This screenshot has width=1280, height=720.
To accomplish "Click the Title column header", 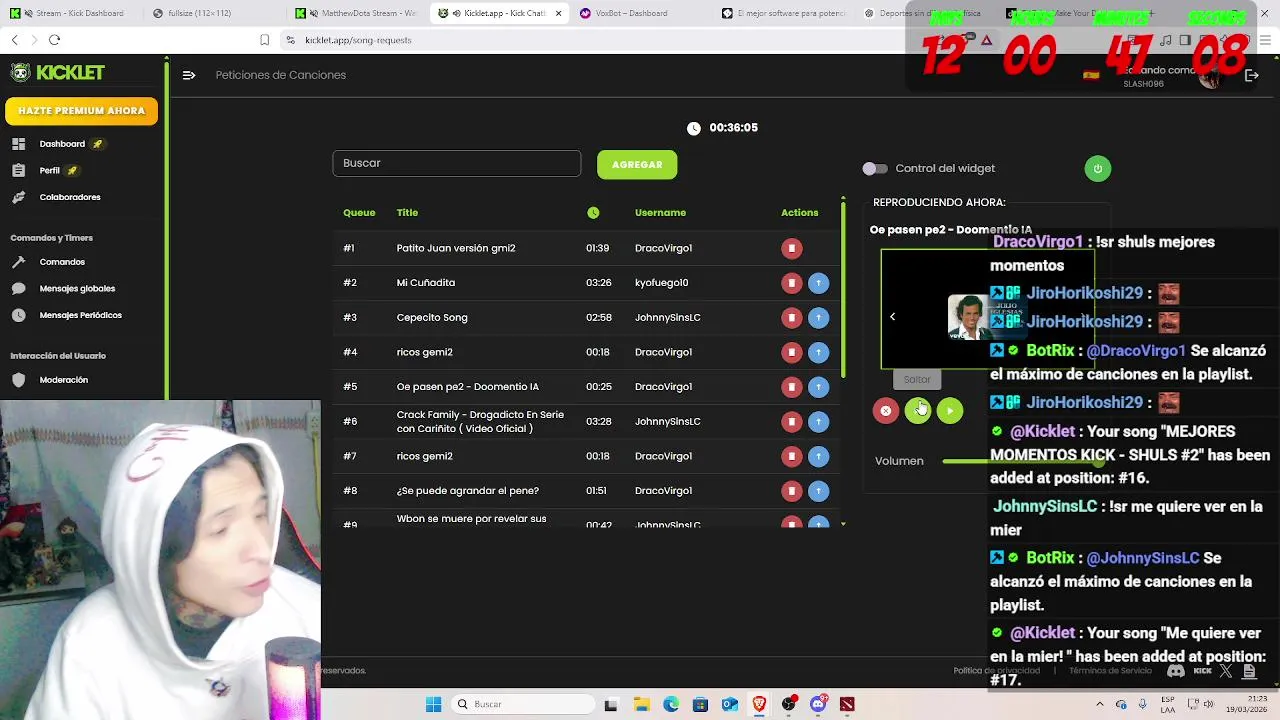I will 407,213.
